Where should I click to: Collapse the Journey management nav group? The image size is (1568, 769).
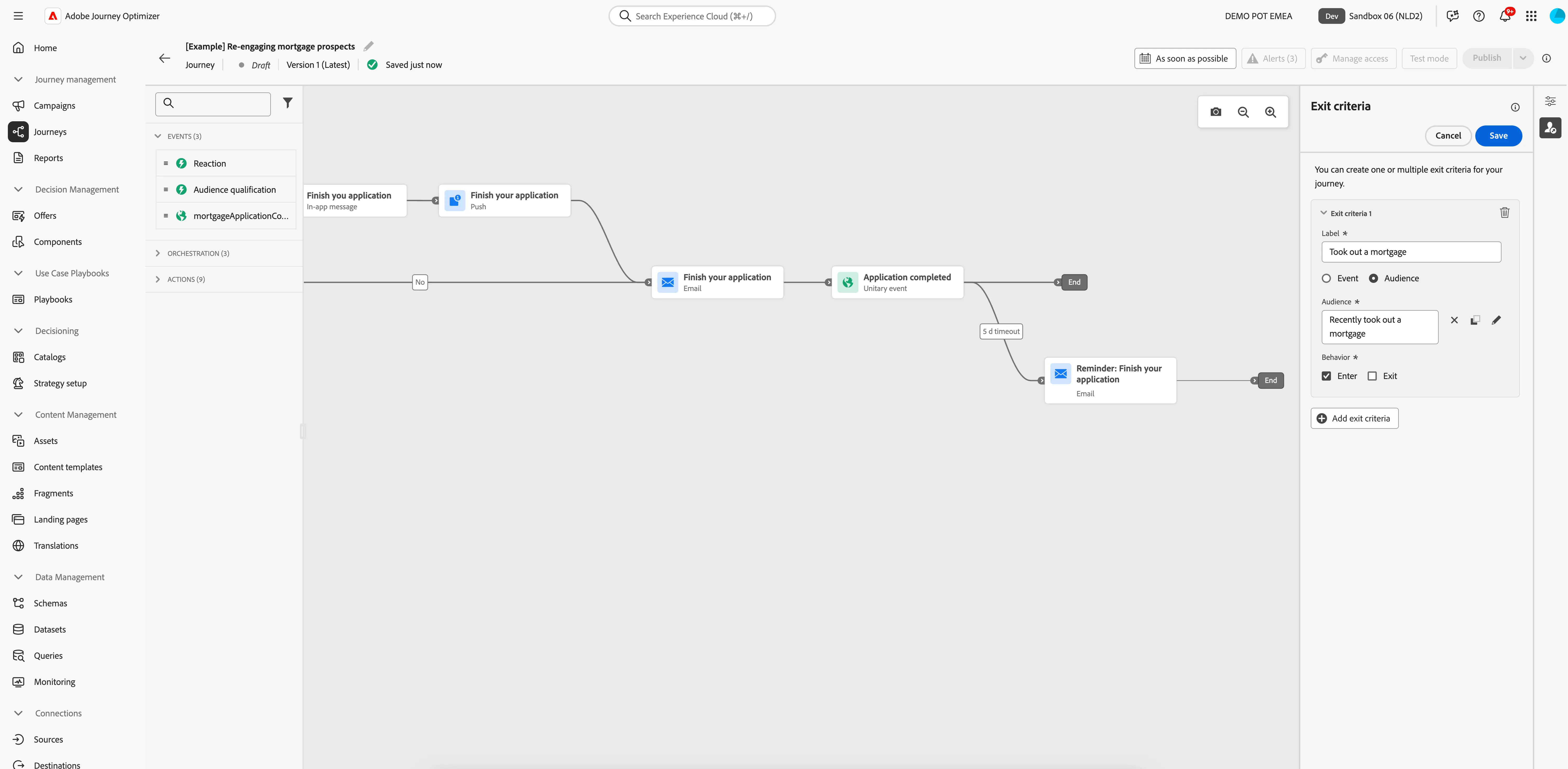click(18, 80)
